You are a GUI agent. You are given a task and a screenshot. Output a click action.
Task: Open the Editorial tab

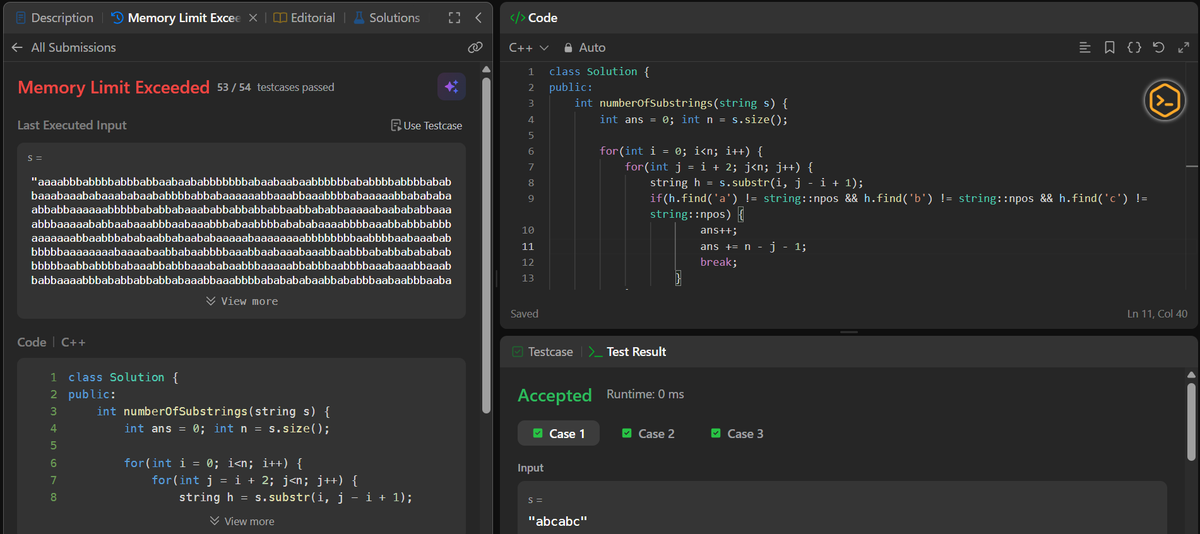[x=304, y=18]
